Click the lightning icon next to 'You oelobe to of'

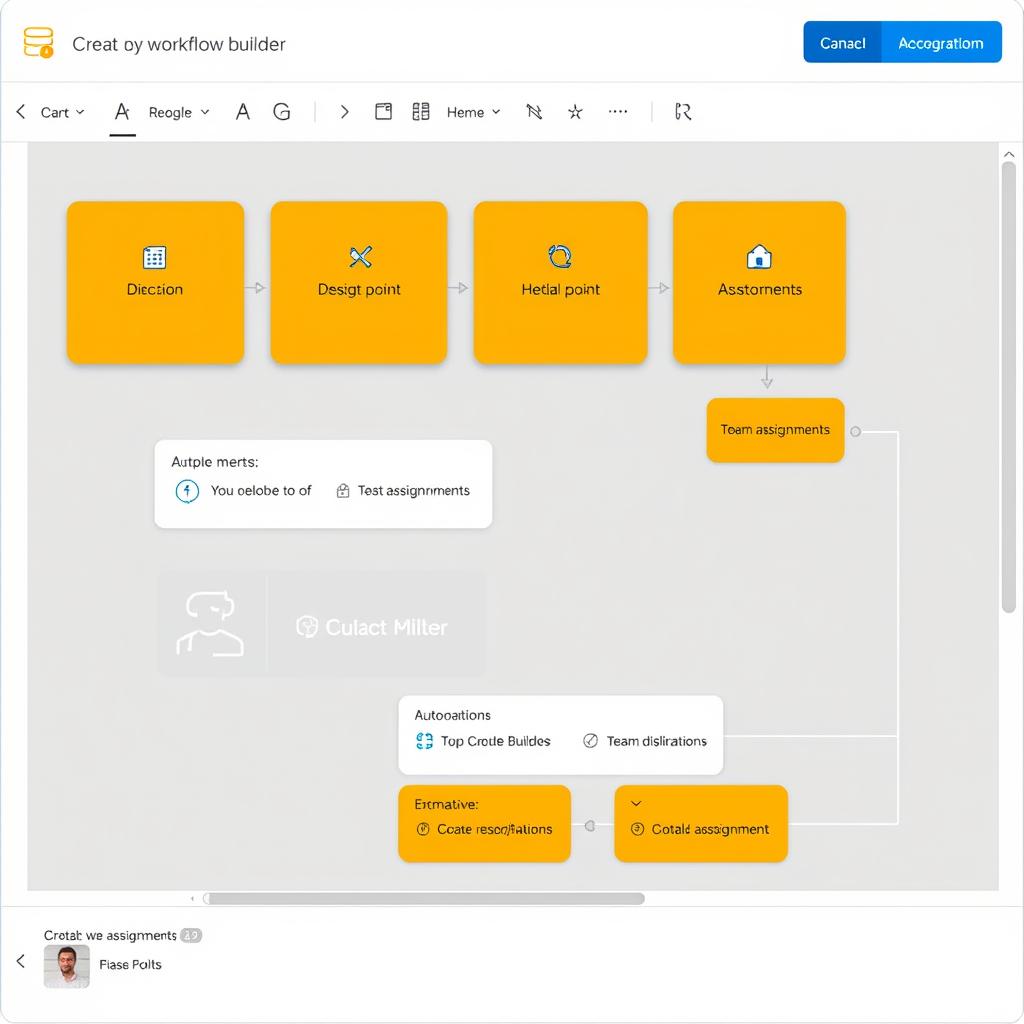click(x=187, y=491)
